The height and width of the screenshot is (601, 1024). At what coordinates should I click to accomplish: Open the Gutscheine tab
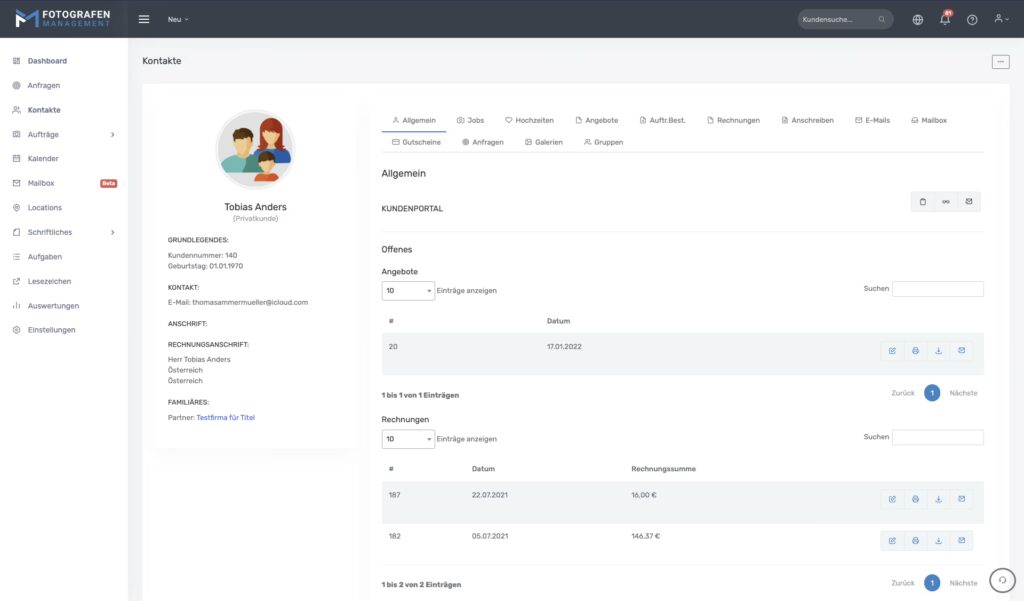416,142
